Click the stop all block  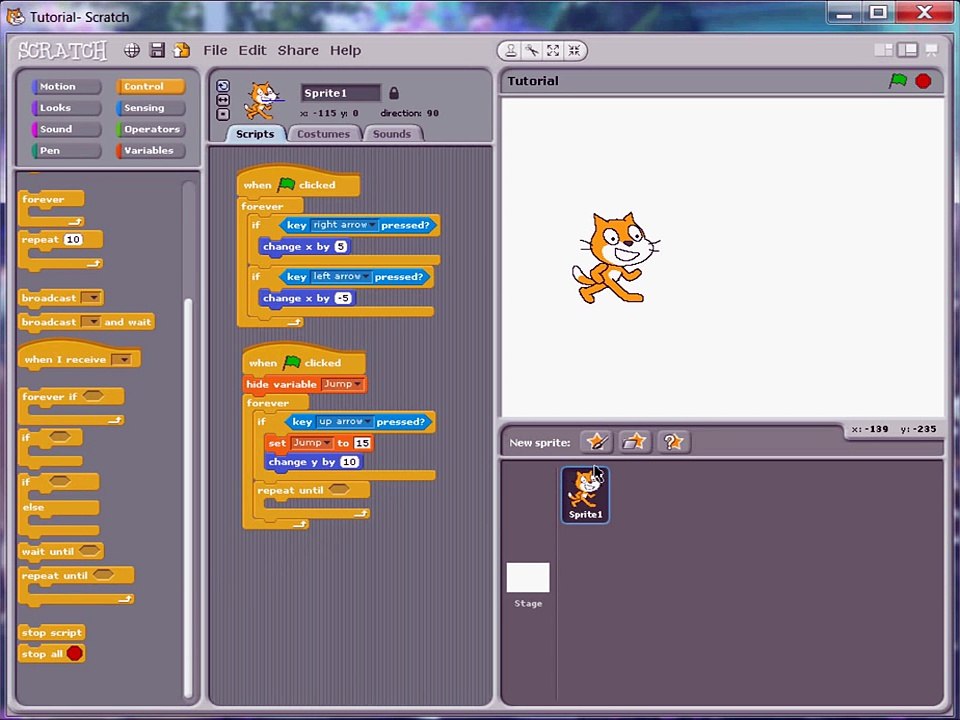click(x=51, y=654)
